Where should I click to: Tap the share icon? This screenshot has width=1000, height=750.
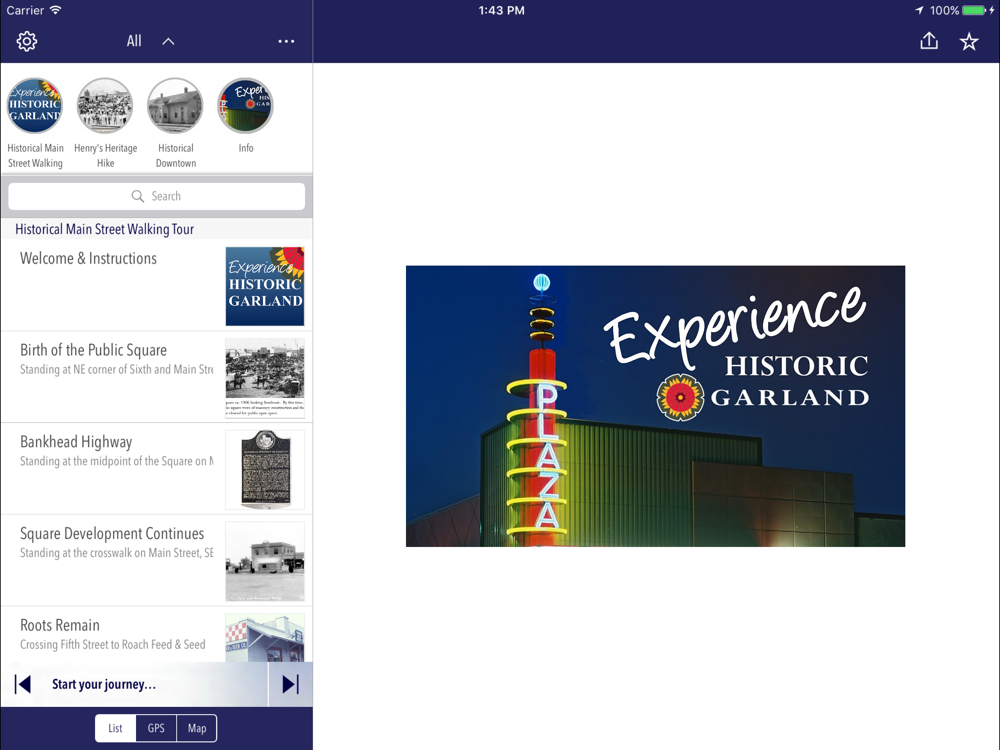coord(929,41)
